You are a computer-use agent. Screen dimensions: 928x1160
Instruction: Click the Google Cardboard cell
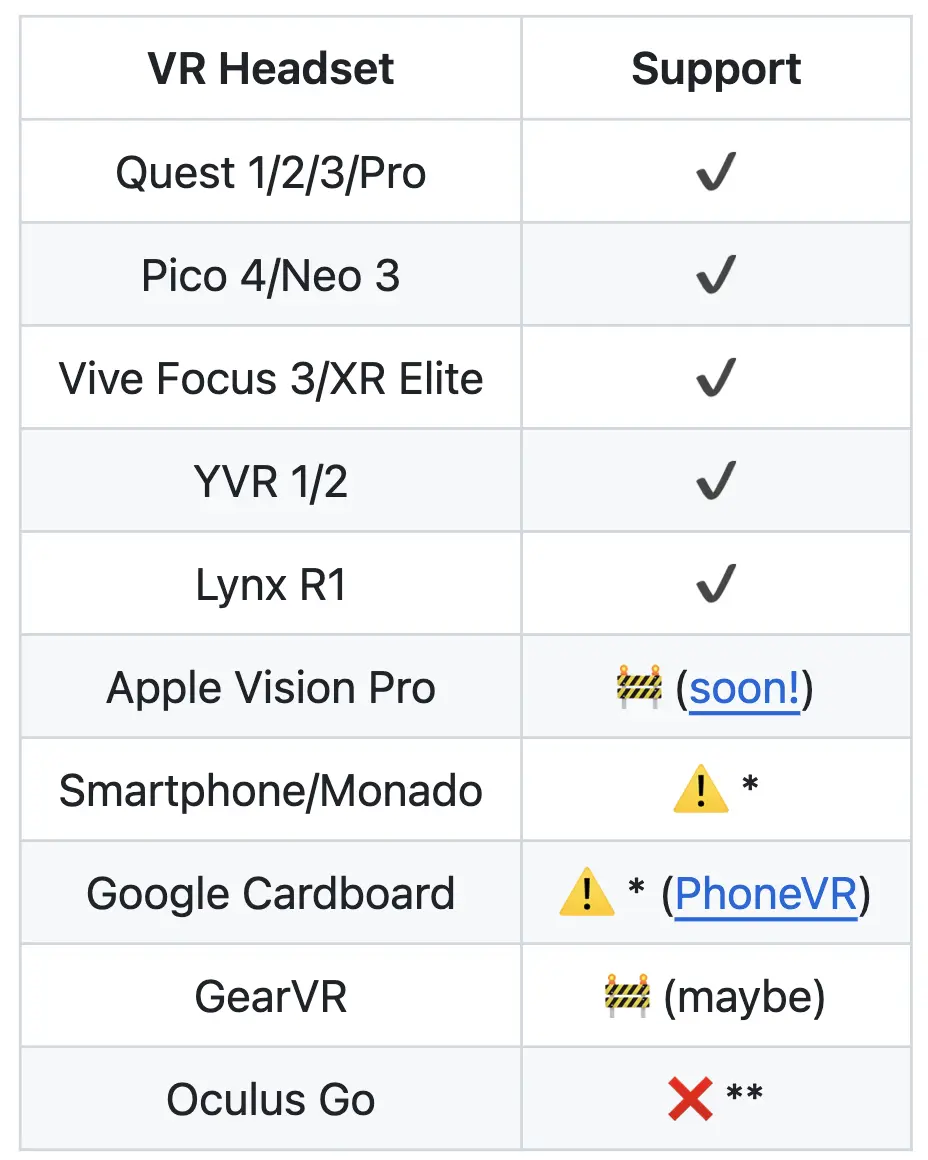point(271,894)
